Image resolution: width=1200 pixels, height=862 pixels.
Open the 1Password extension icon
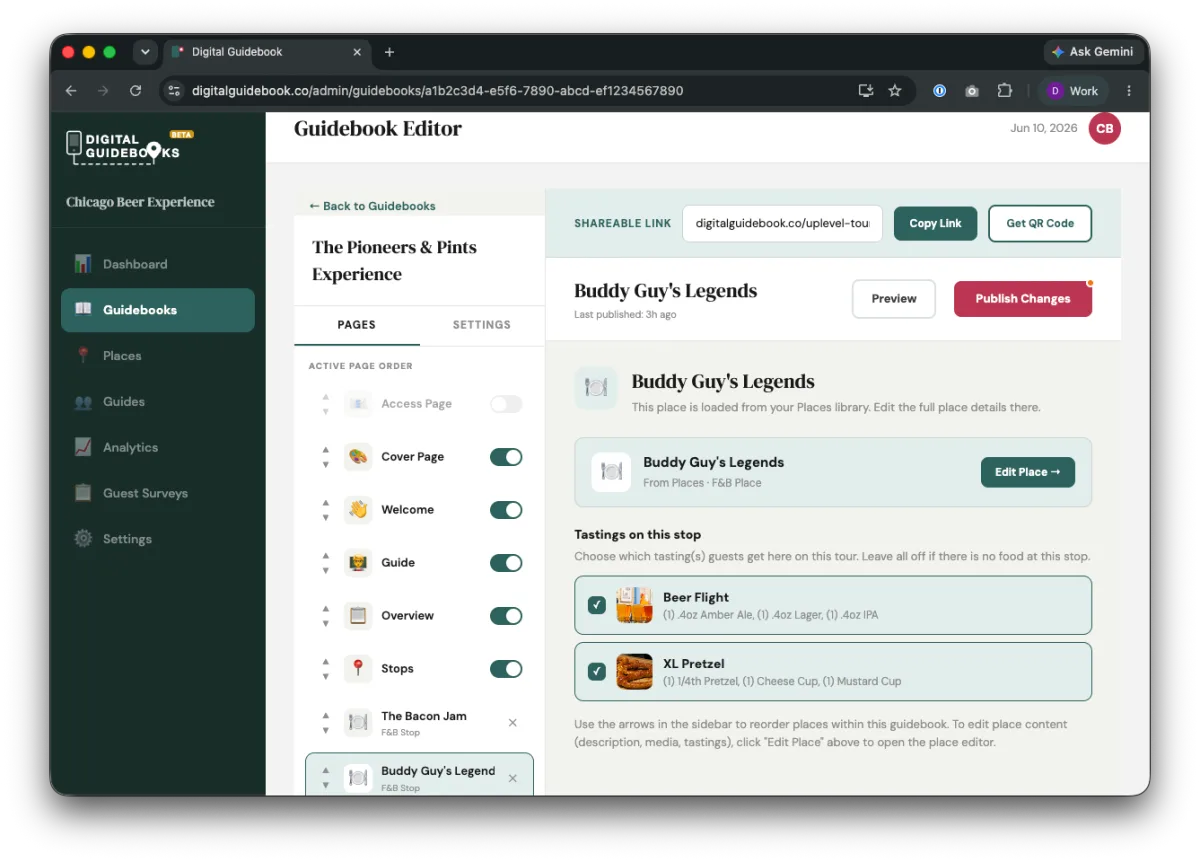[x=940, y=91]
